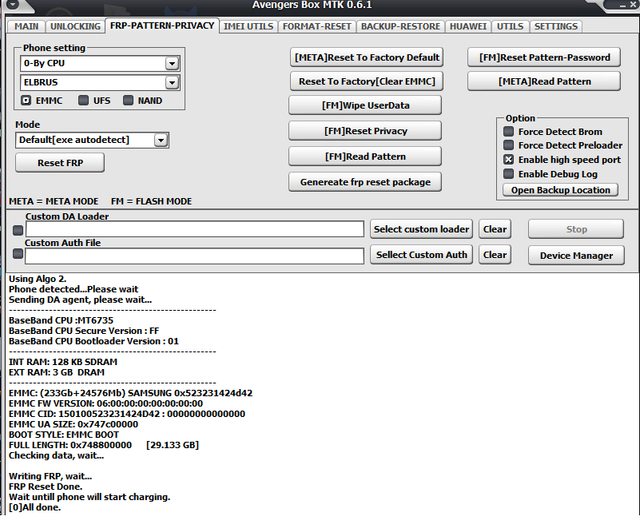Focus the Custom DA Loader path field

click(195, 229)
